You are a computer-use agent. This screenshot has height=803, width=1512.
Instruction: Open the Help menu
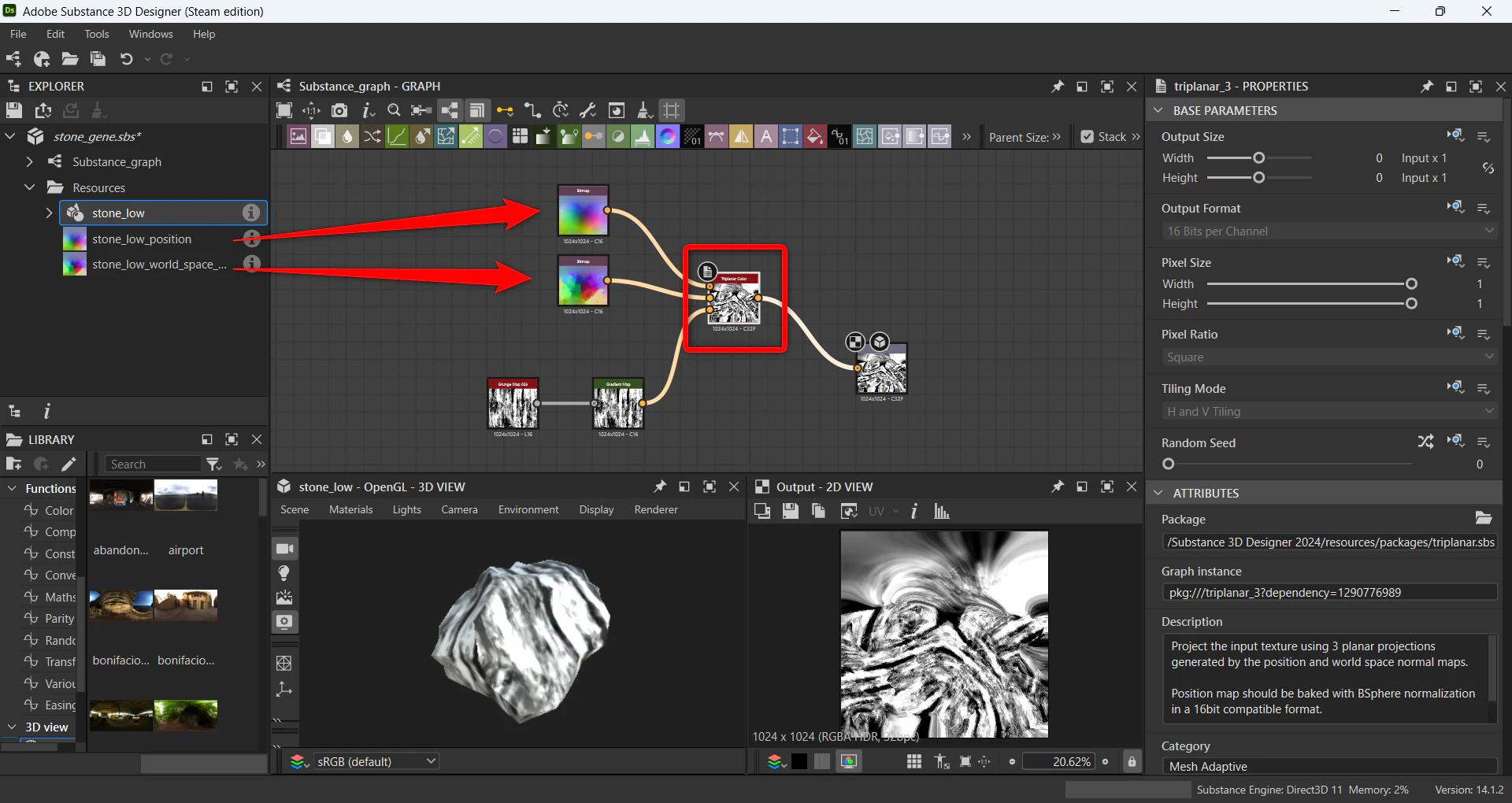(204, 34)
